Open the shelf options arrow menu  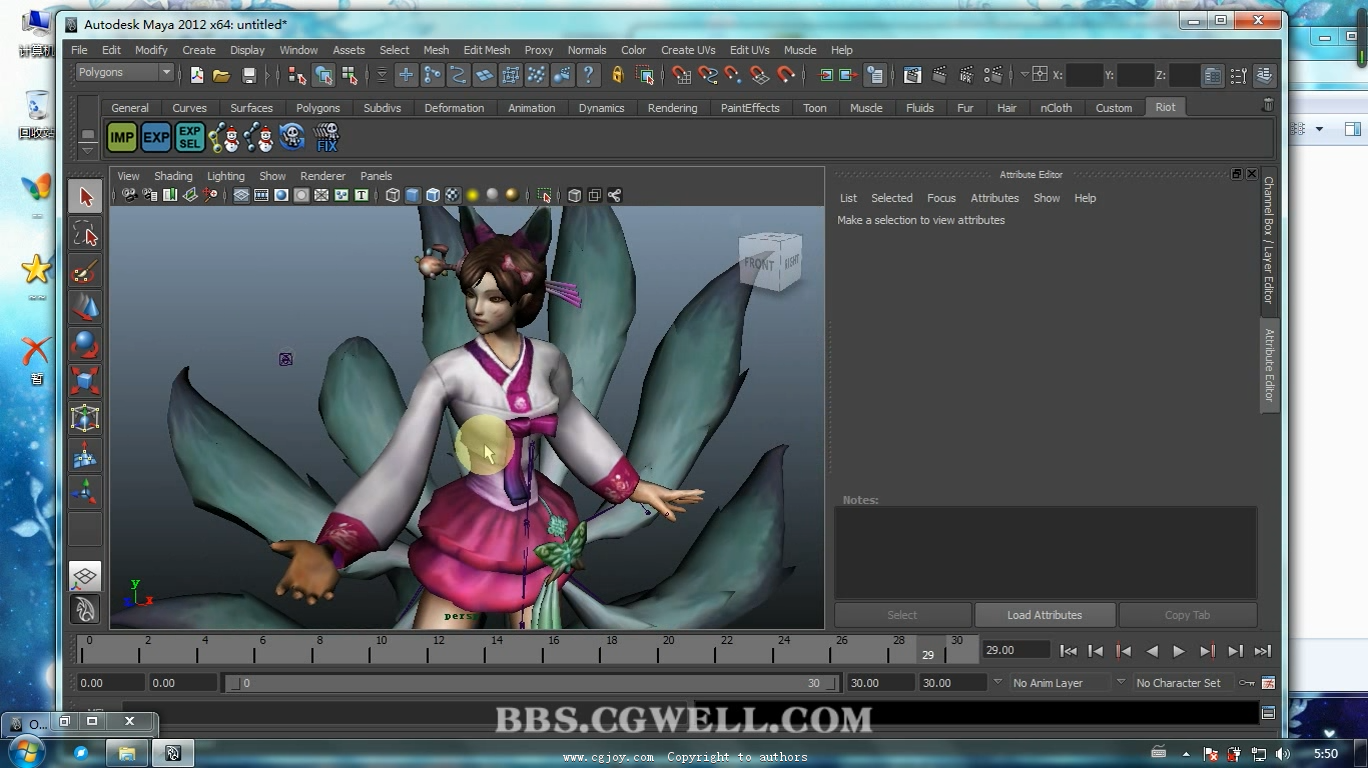pos(88,151)
